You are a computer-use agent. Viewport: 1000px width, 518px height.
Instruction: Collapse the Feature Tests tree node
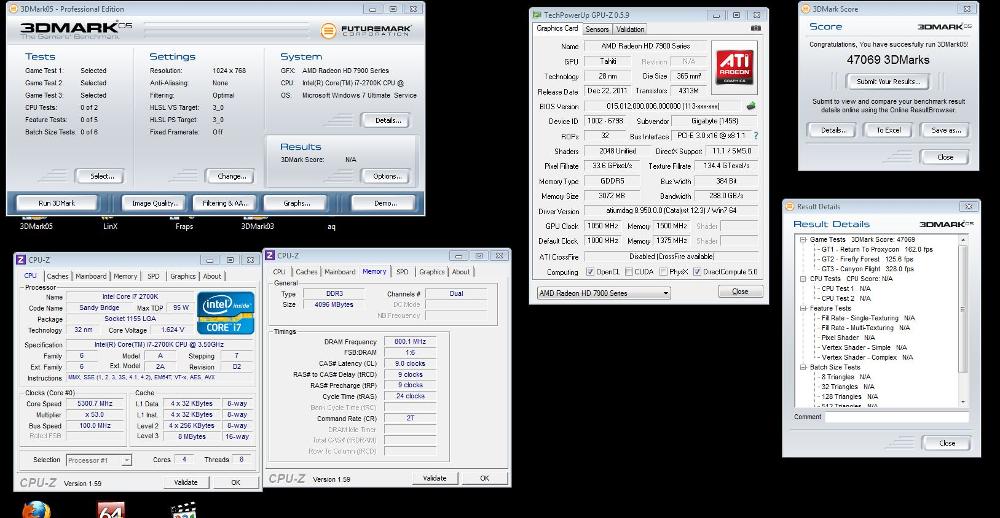(804, 308)
